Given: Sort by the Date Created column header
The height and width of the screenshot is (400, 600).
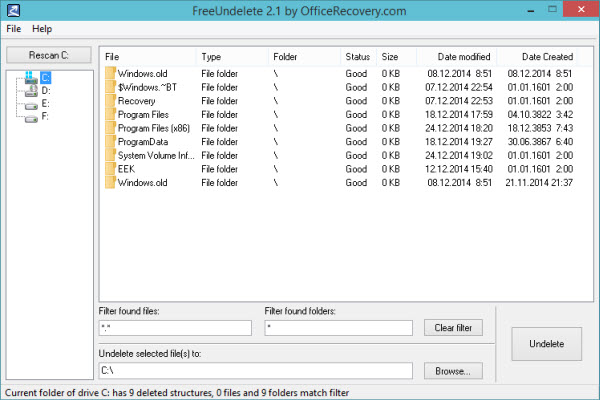Looking at the screenshot, I should point(537,57).
